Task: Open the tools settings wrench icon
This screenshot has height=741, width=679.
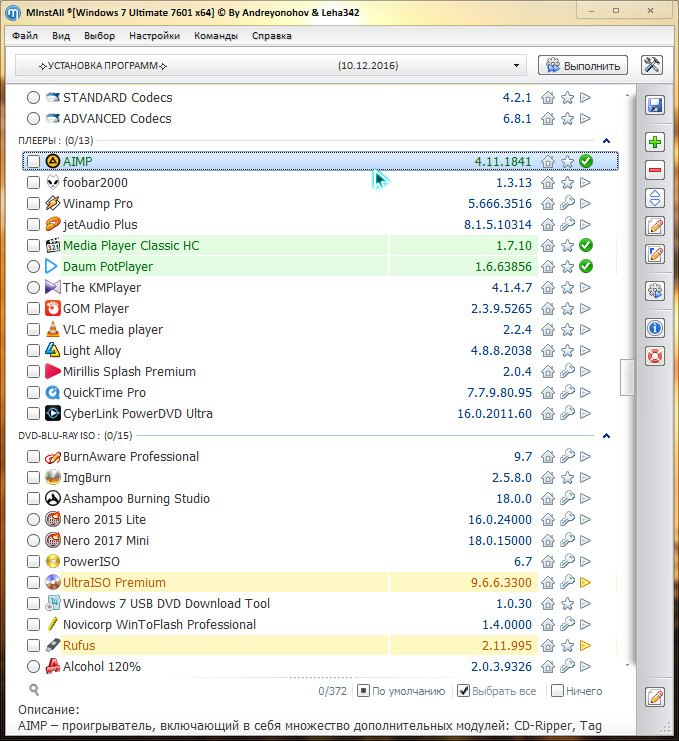Action: pyautogui.click(x=652, y=65)
